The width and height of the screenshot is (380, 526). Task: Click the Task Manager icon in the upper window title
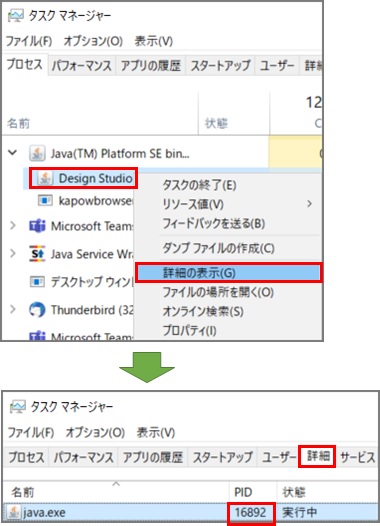[x=16, y=15]
